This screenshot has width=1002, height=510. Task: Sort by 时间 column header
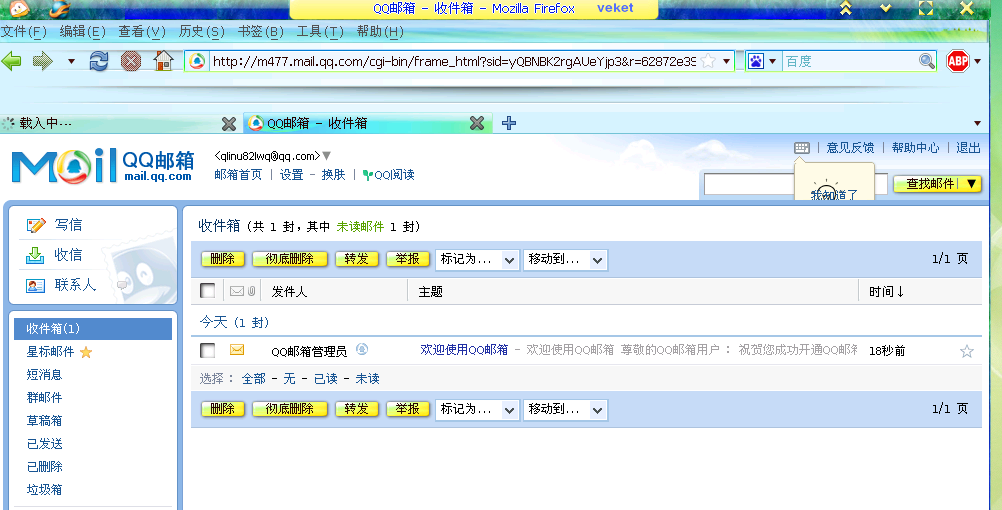(x=887, y=291)
